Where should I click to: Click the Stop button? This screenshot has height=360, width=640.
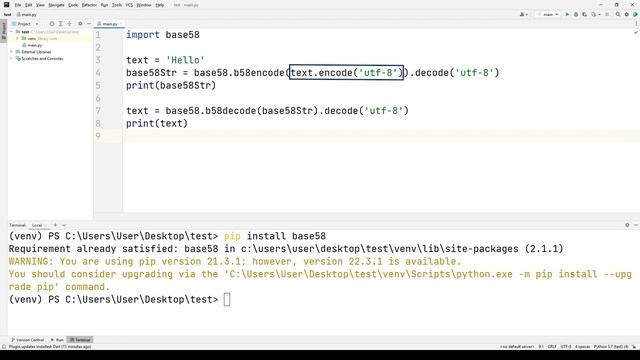click(607, 14)
